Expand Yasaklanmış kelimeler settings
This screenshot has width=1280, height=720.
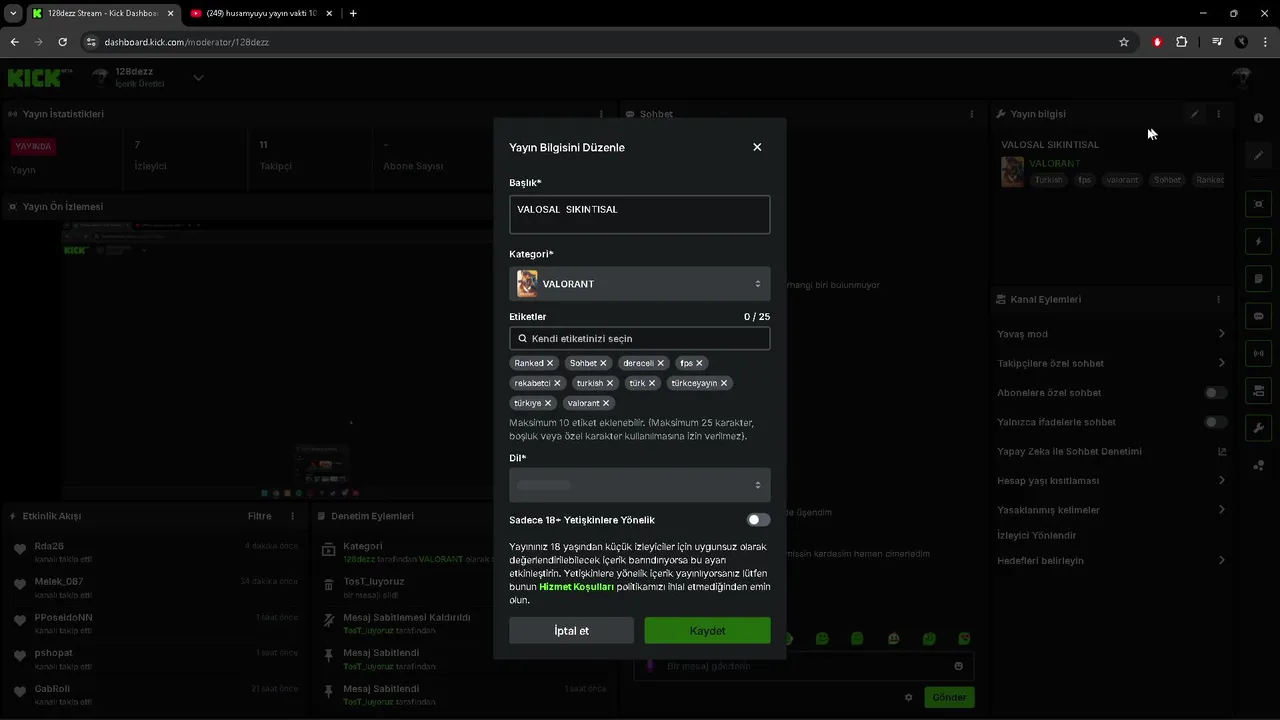(x=1222, y=510)
